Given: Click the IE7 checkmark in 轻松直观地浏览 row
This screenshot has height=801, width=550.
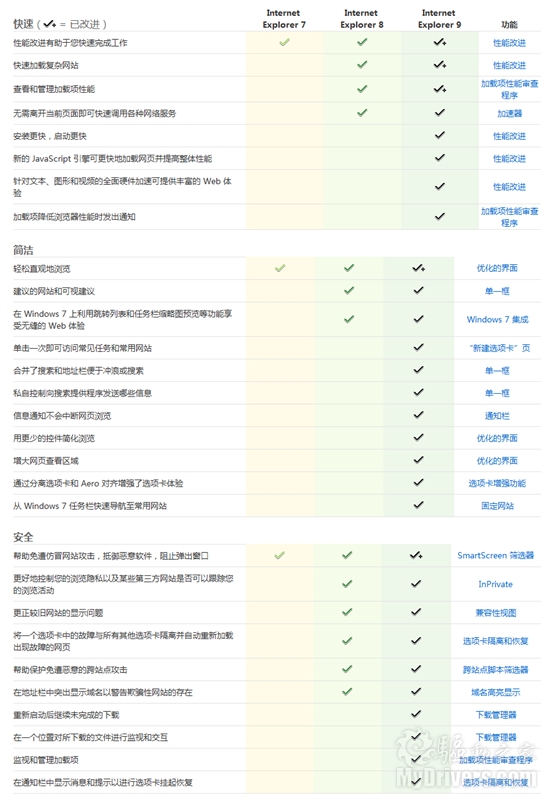Looking at the screenshot, I should click(280, 268).
